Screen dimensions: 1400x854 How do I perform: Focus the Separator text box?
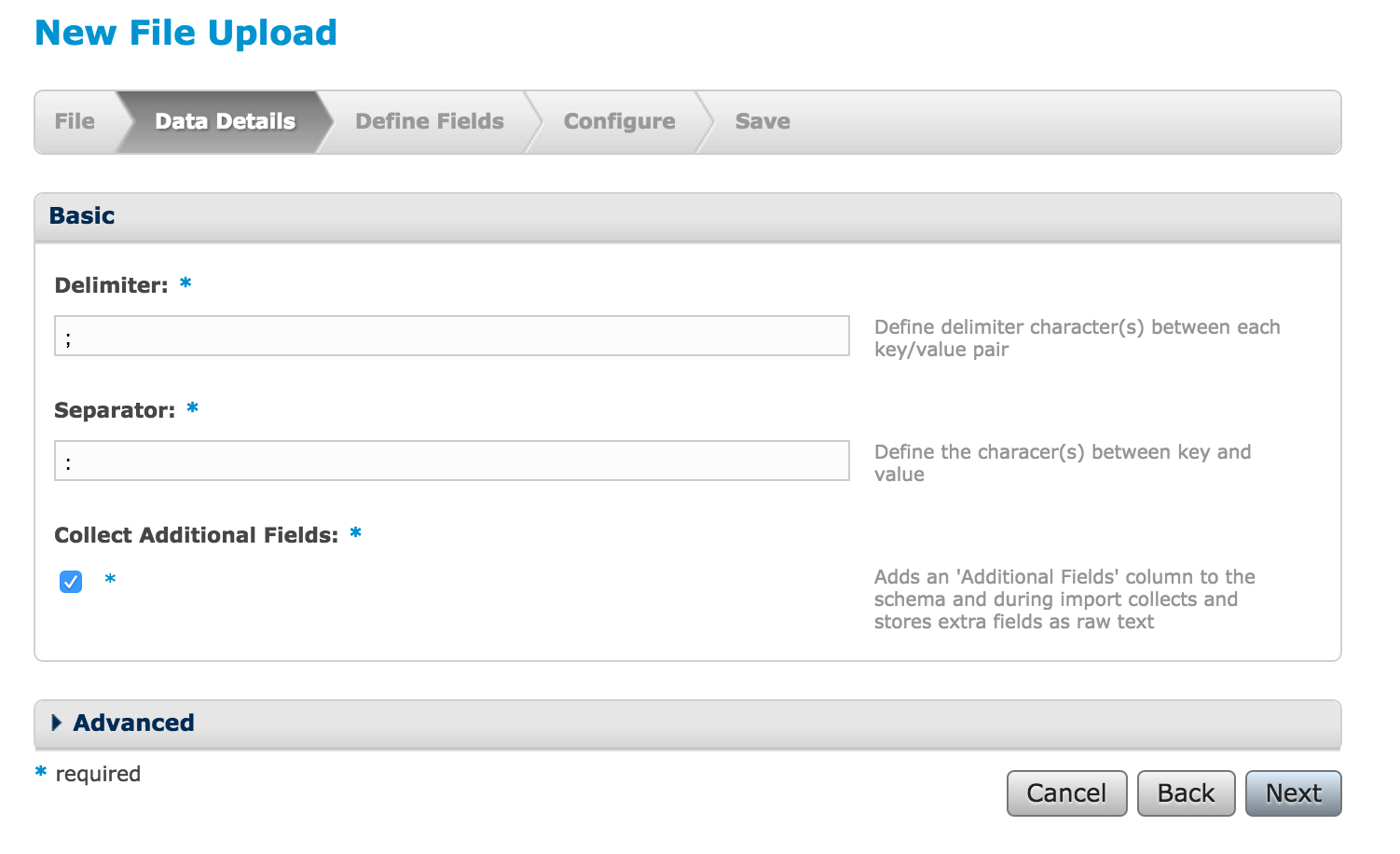coord(452,461)
